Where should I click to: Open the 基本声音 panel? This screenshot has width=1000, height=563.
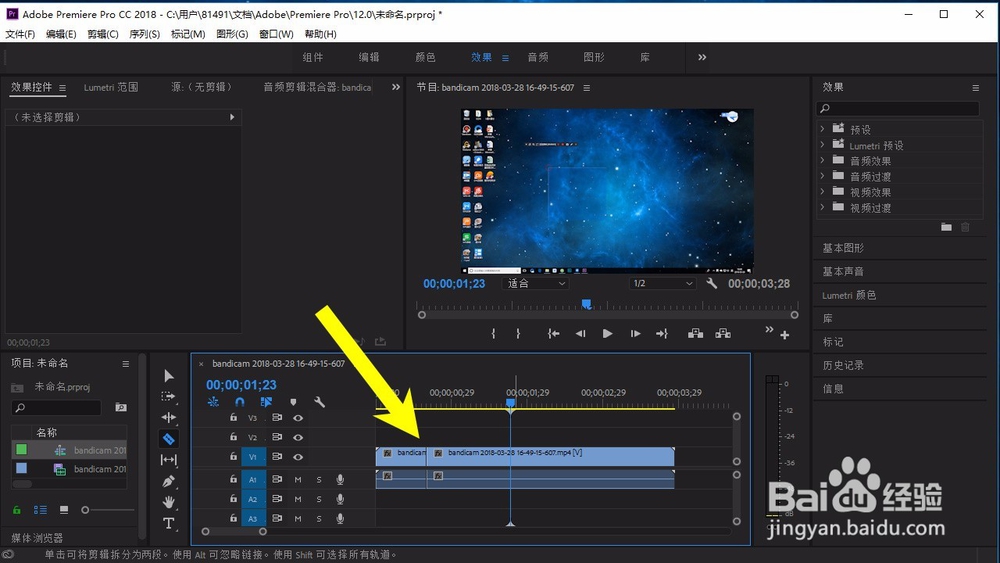(843, 272)
